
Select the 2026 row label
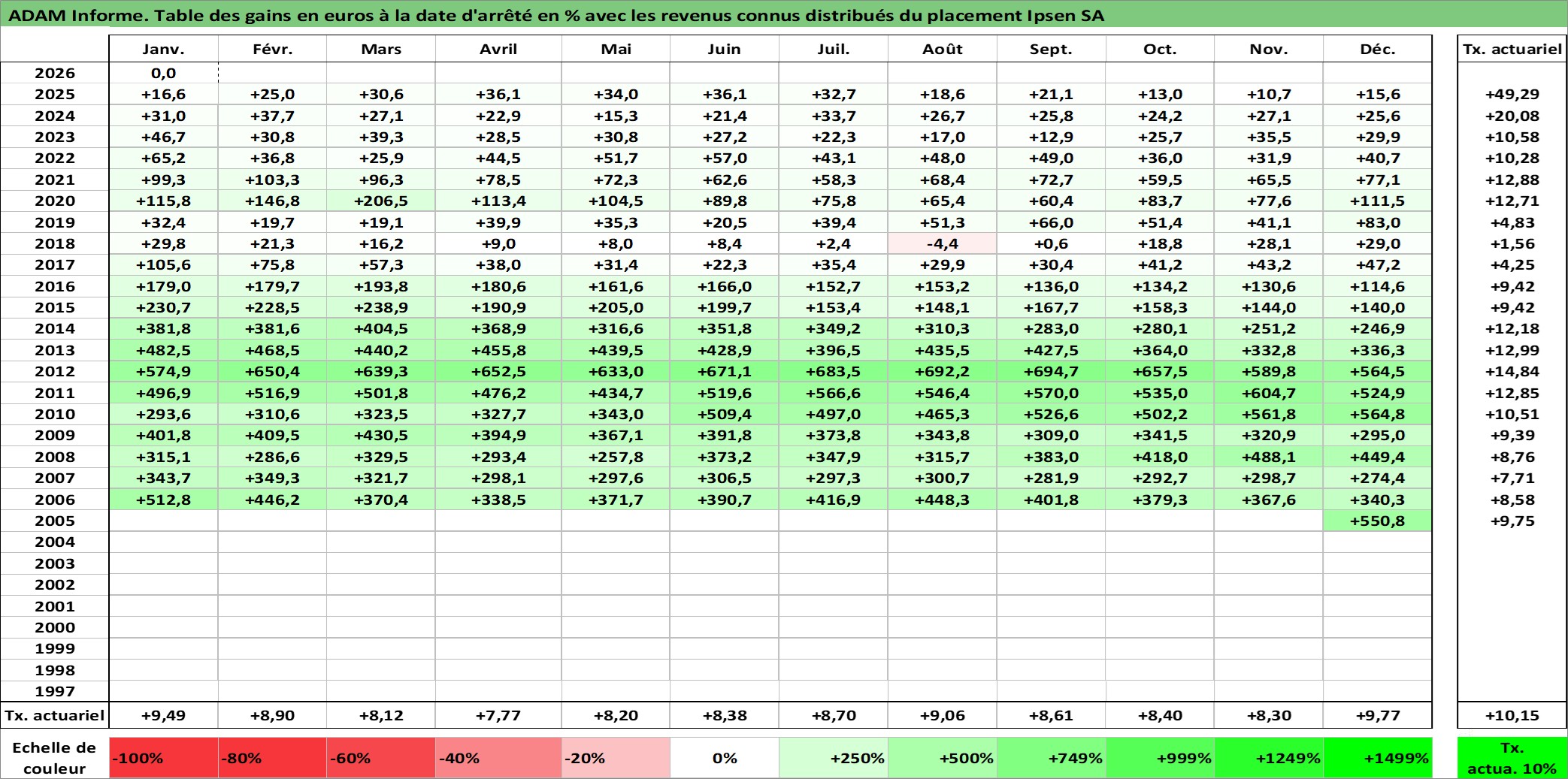(x=55, y=73)
